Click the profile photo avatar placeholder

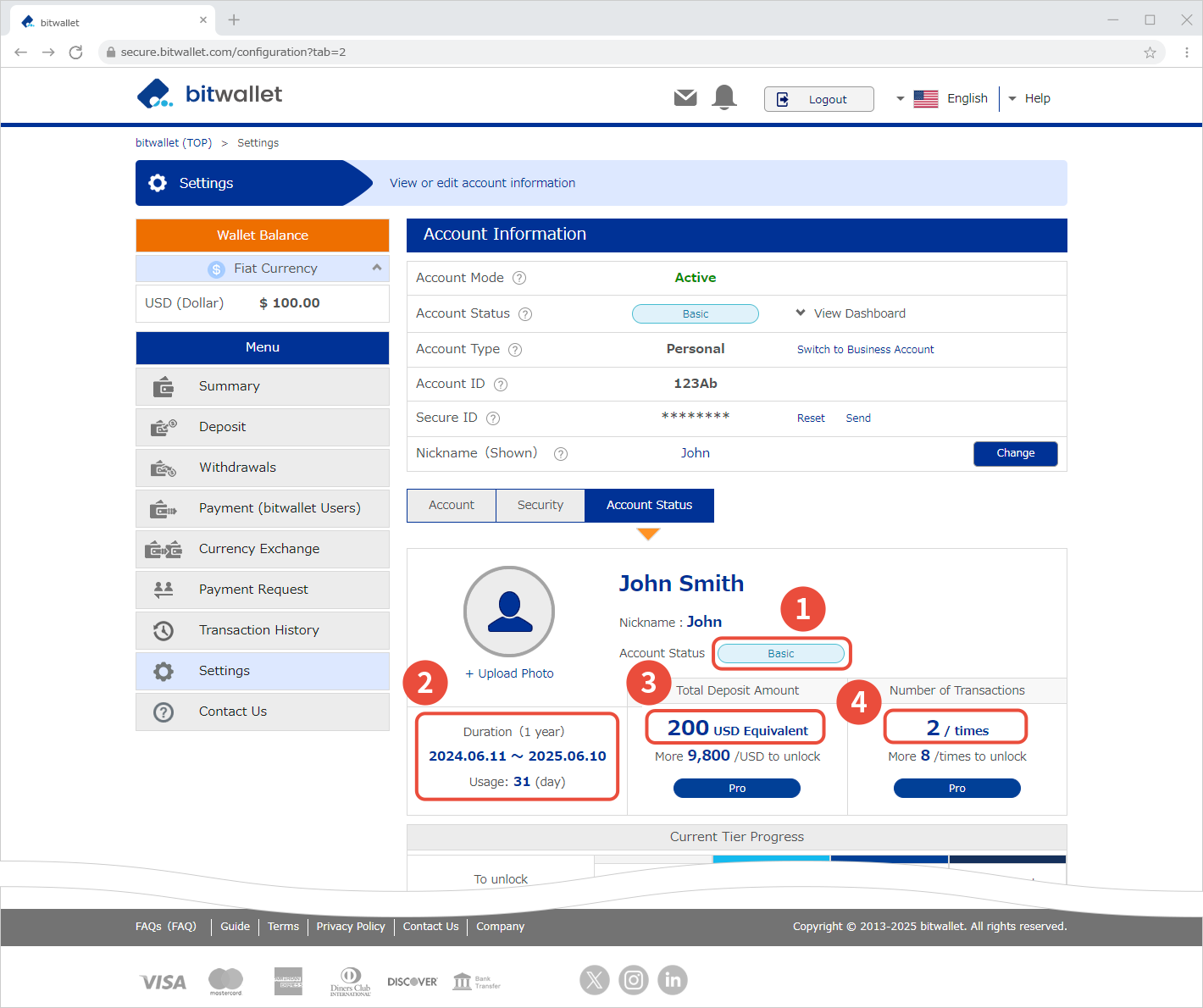click(x=509, y=612)
